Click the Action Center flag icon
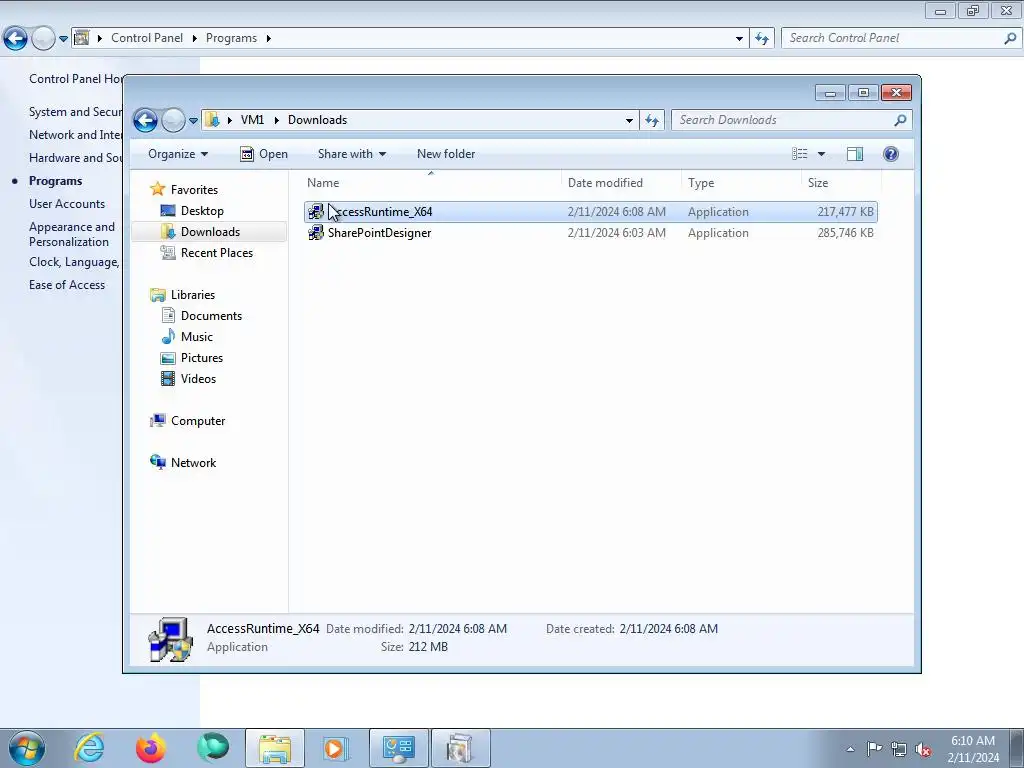 point(874,749)
